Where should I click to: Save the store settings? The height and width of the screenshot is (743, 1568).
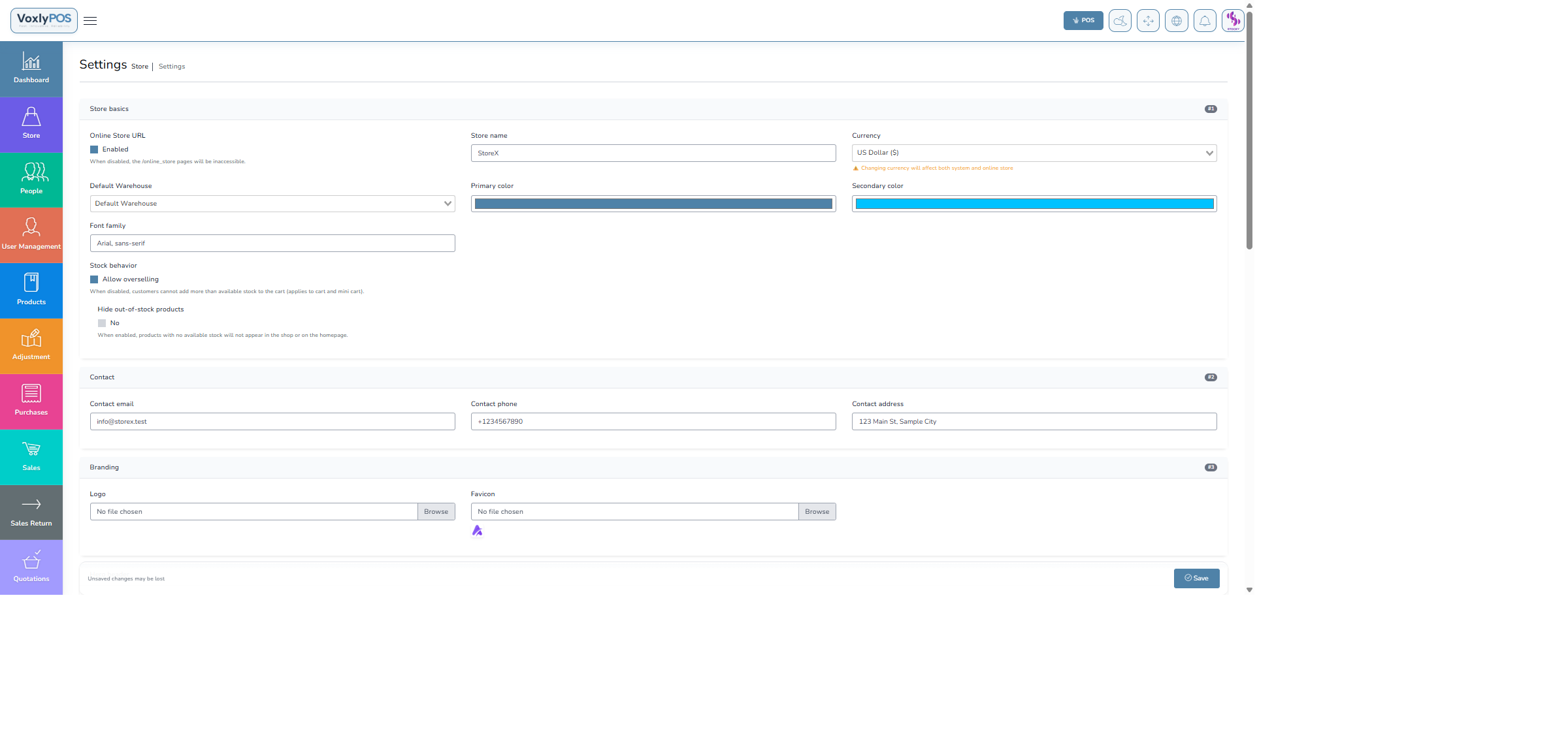[x=1196, y=578]
